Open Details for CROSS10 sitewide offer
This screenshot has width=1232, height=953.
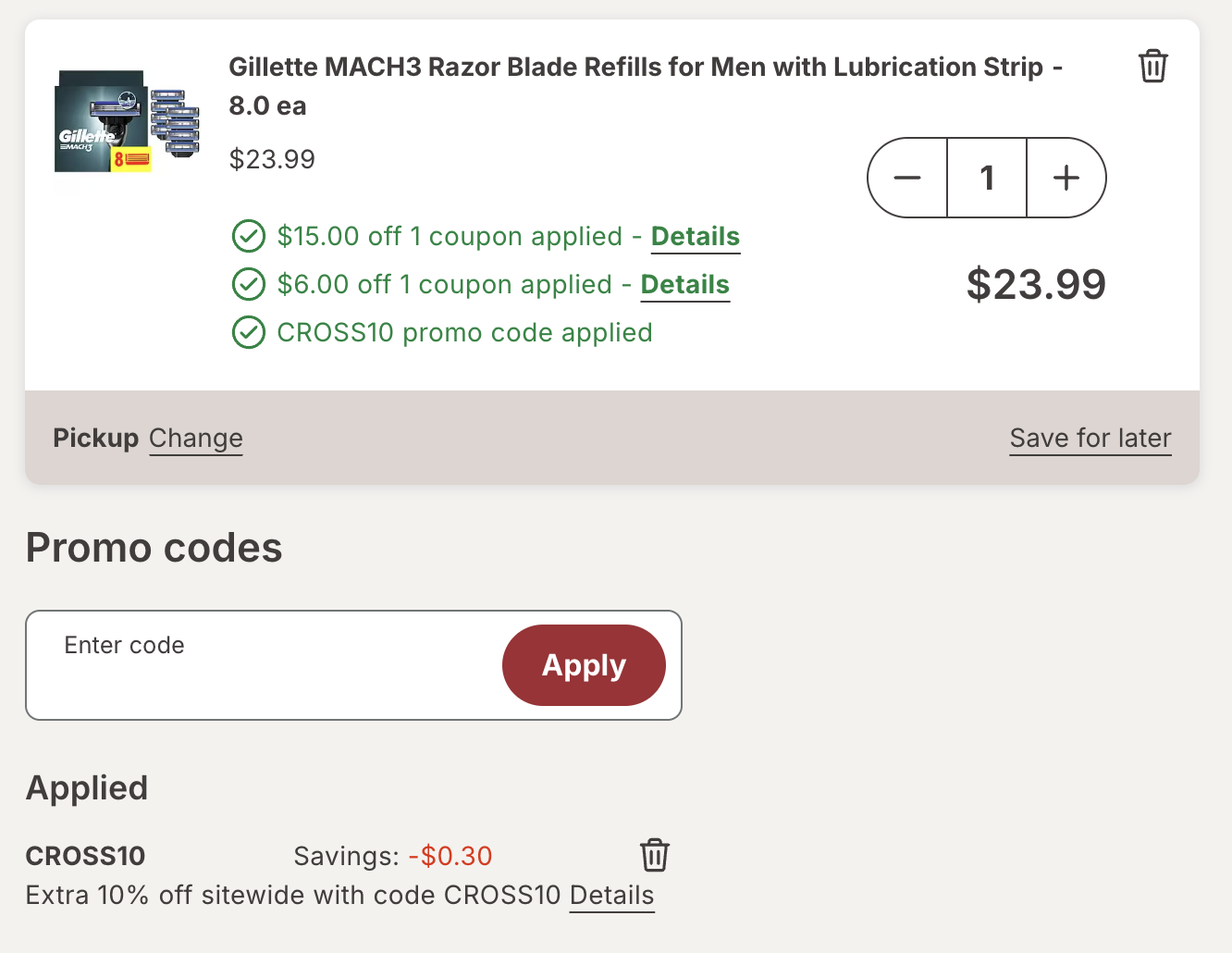611,896
